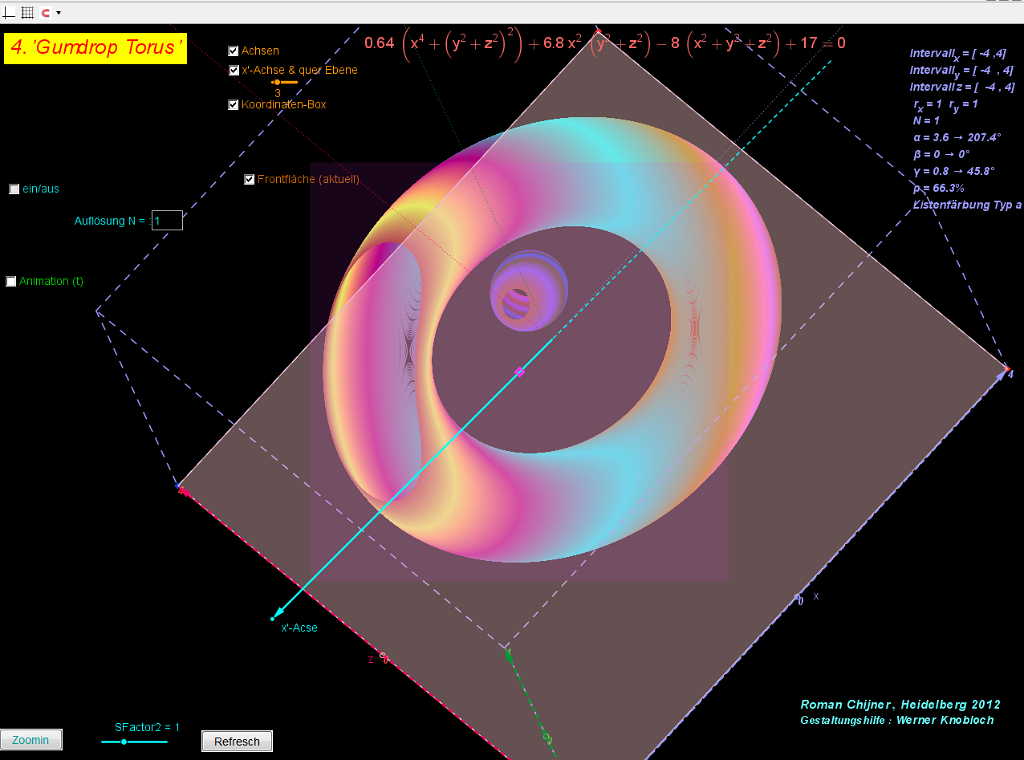This screenshot has width=1024, height=760.
Task: Open point capturing dropdown arrow
Action: [x=58, y=13]
